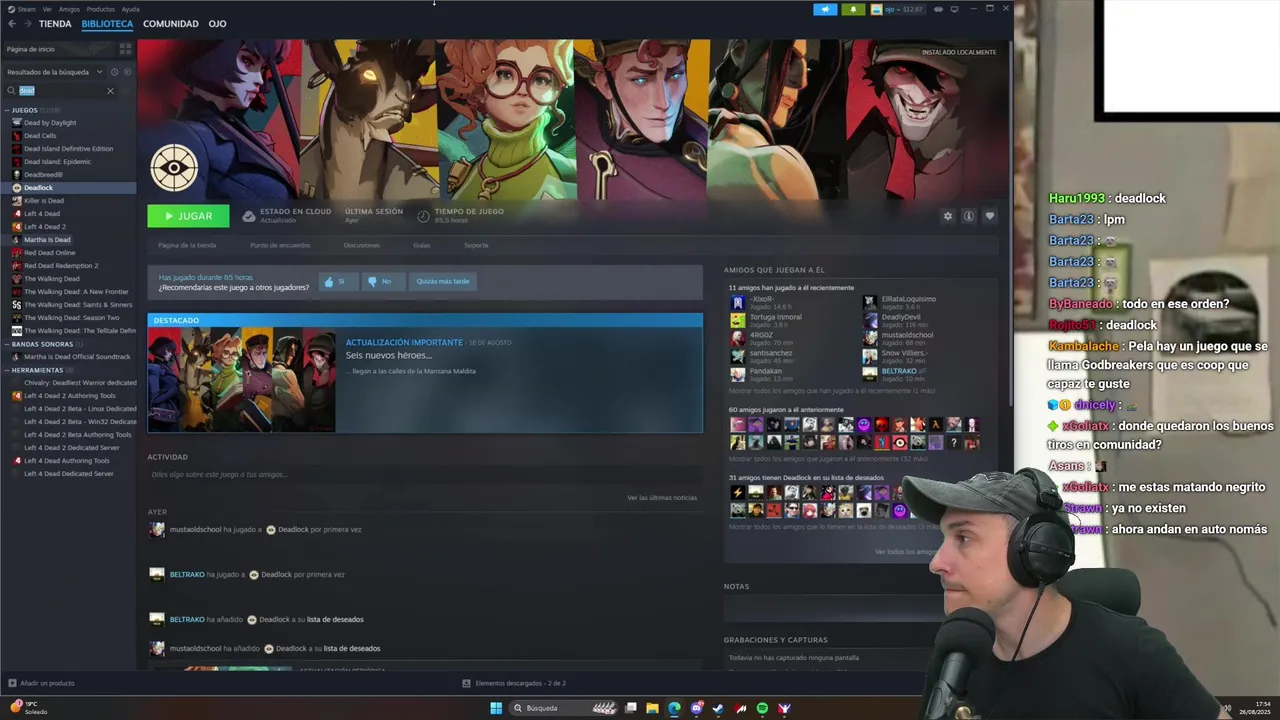Open the green notifications bell
1280x720 pixels.
click(x=853, y=9)
